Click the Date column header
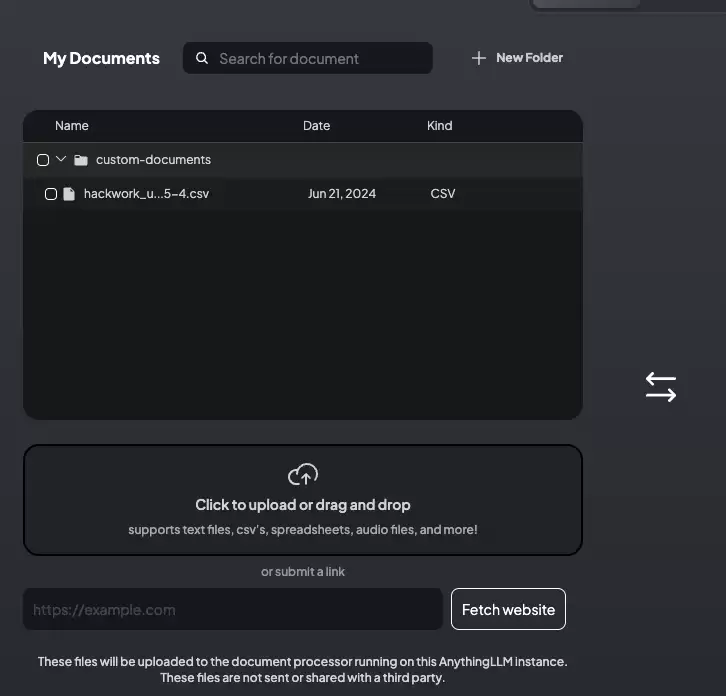 click(317, 125)
